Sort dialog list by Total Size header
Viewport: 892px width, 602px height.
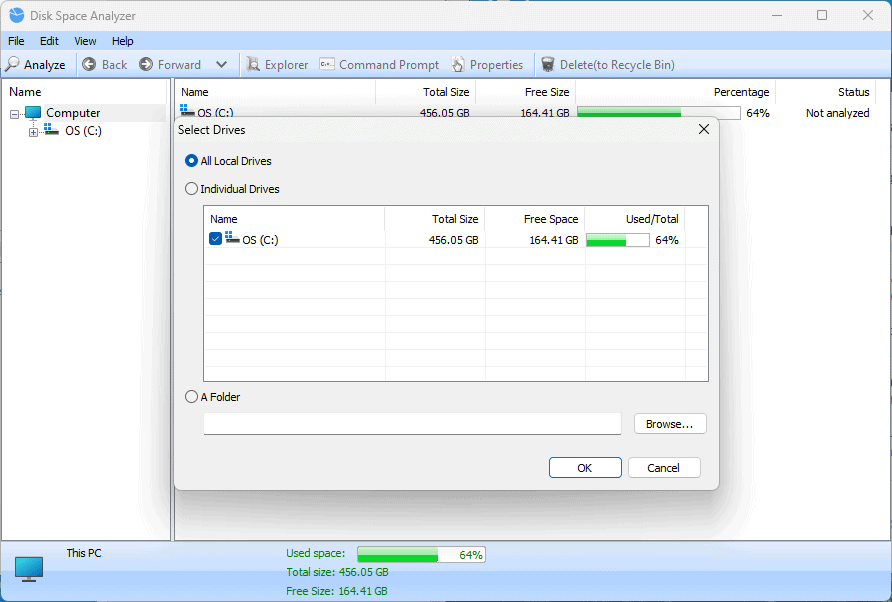pyautogui.click(x=435, y=219)
